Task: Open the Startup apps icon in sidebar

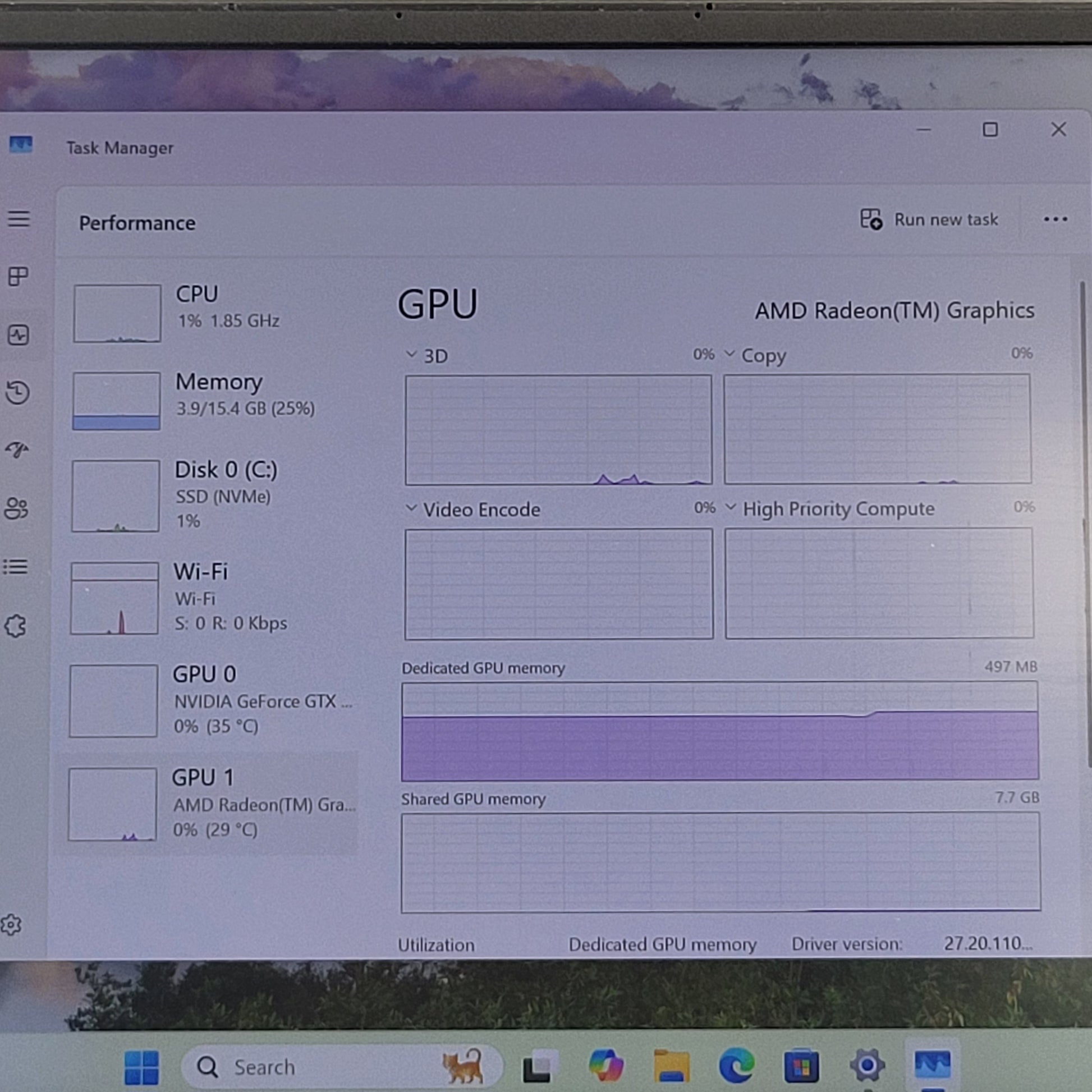Action: pos(17,450)
